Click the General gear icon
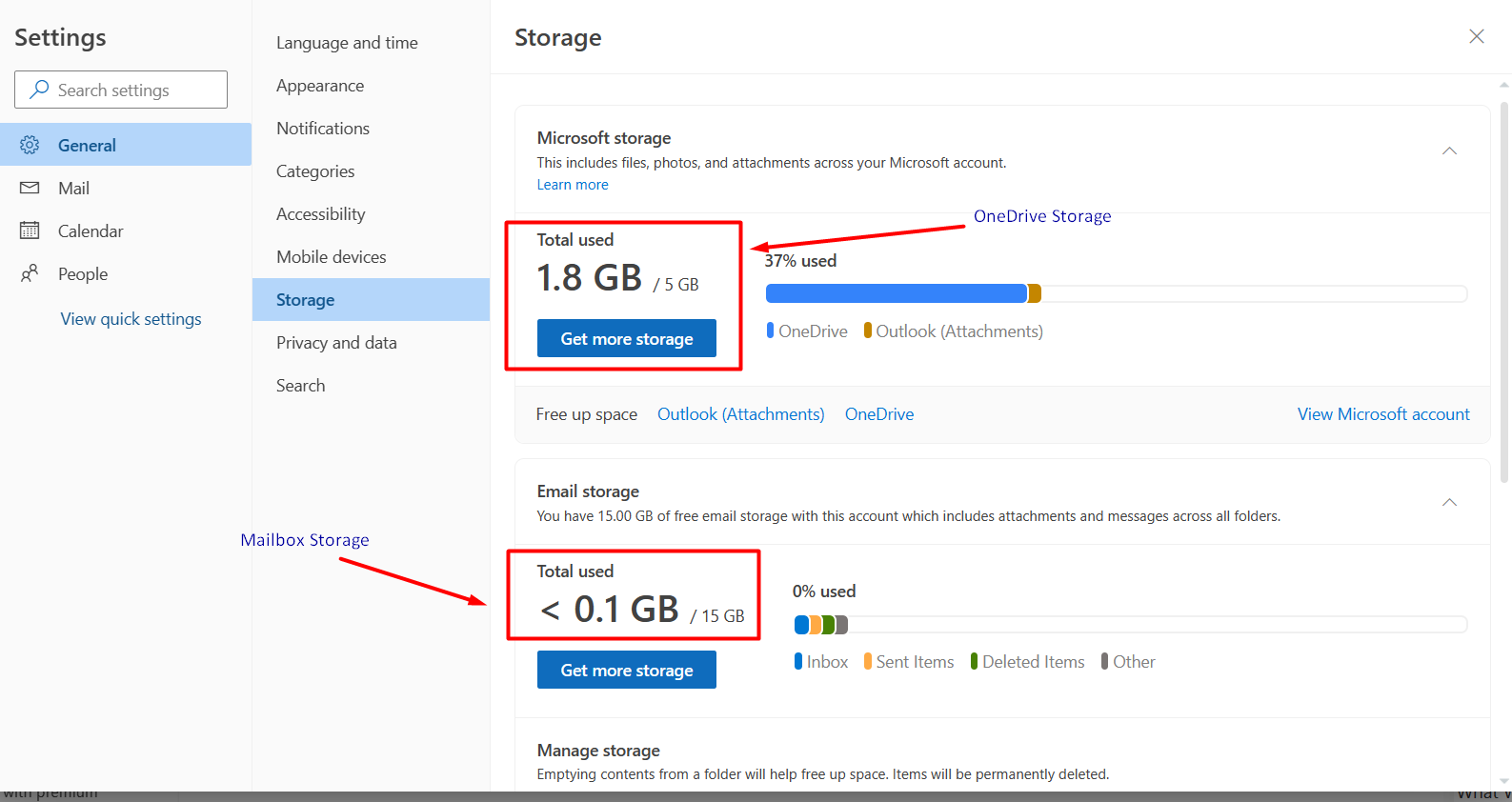Image resolution: width=1512 pixels, height=802 pixels. pos(30,145)
